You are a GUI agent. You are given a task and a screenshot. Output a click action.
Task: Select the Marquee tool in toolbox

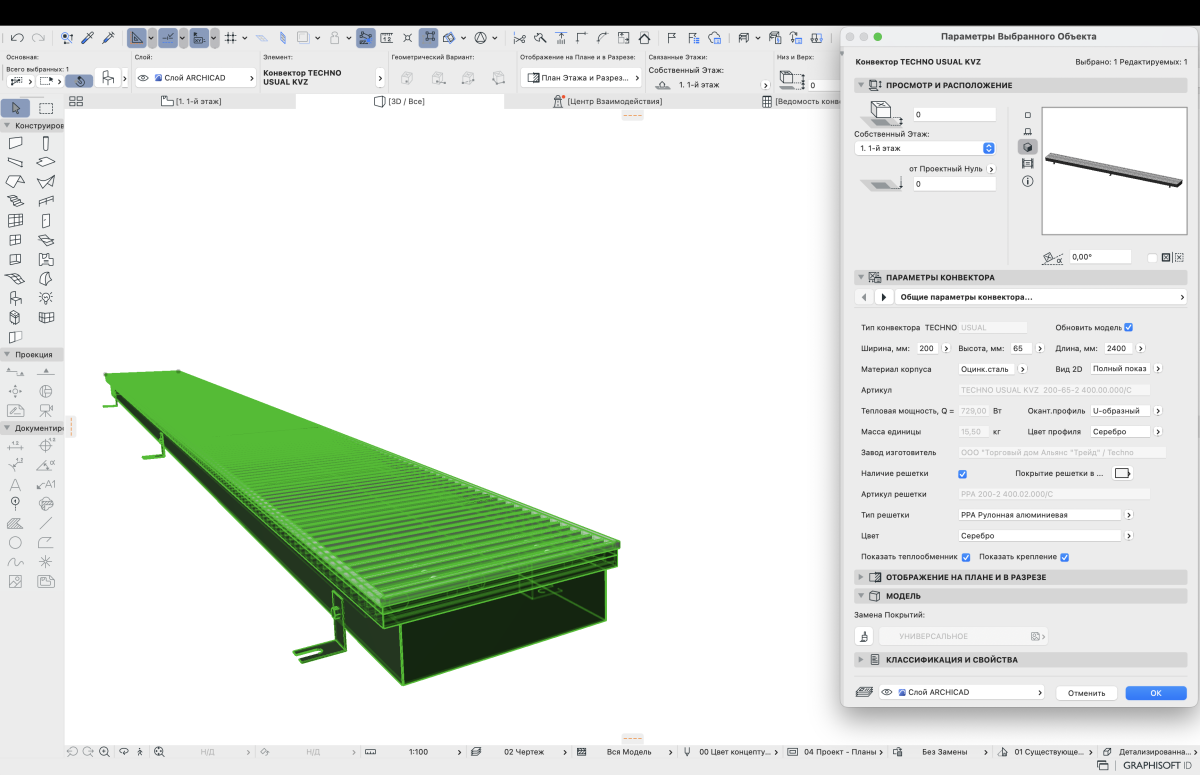click(46, 108)
